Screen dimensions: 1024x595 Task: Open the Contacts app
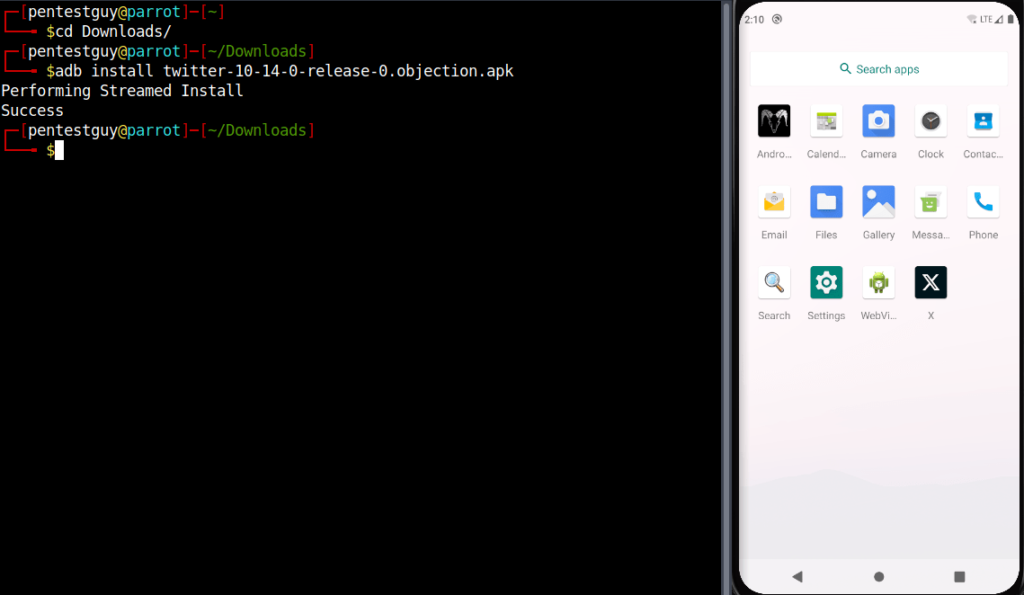(x=983, y=121)
